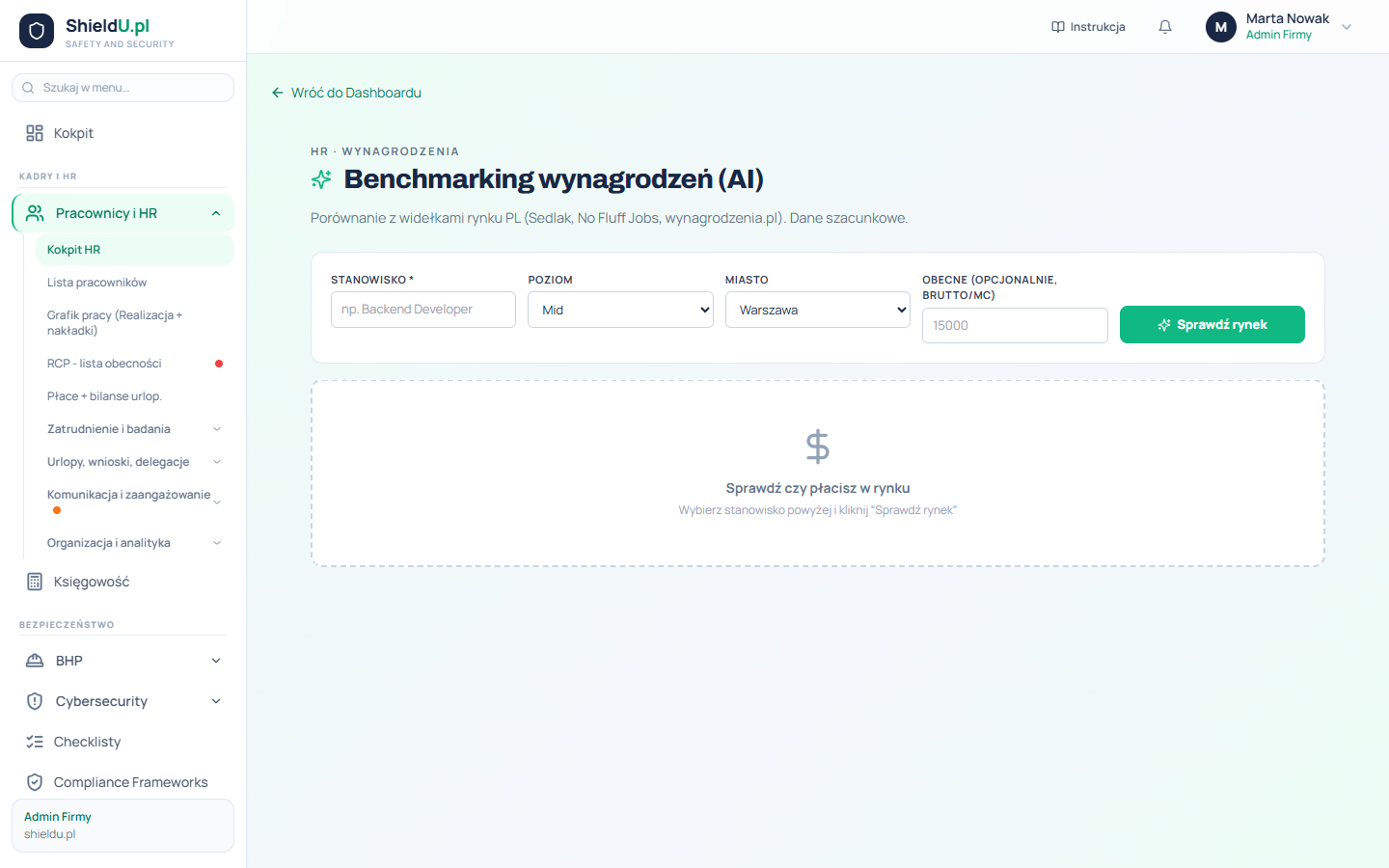Image resolution: width=1389 pixels, height=868 pixels.
Task: Click the Compliance Frameworks shield-check icon
Action: point(35,782)
